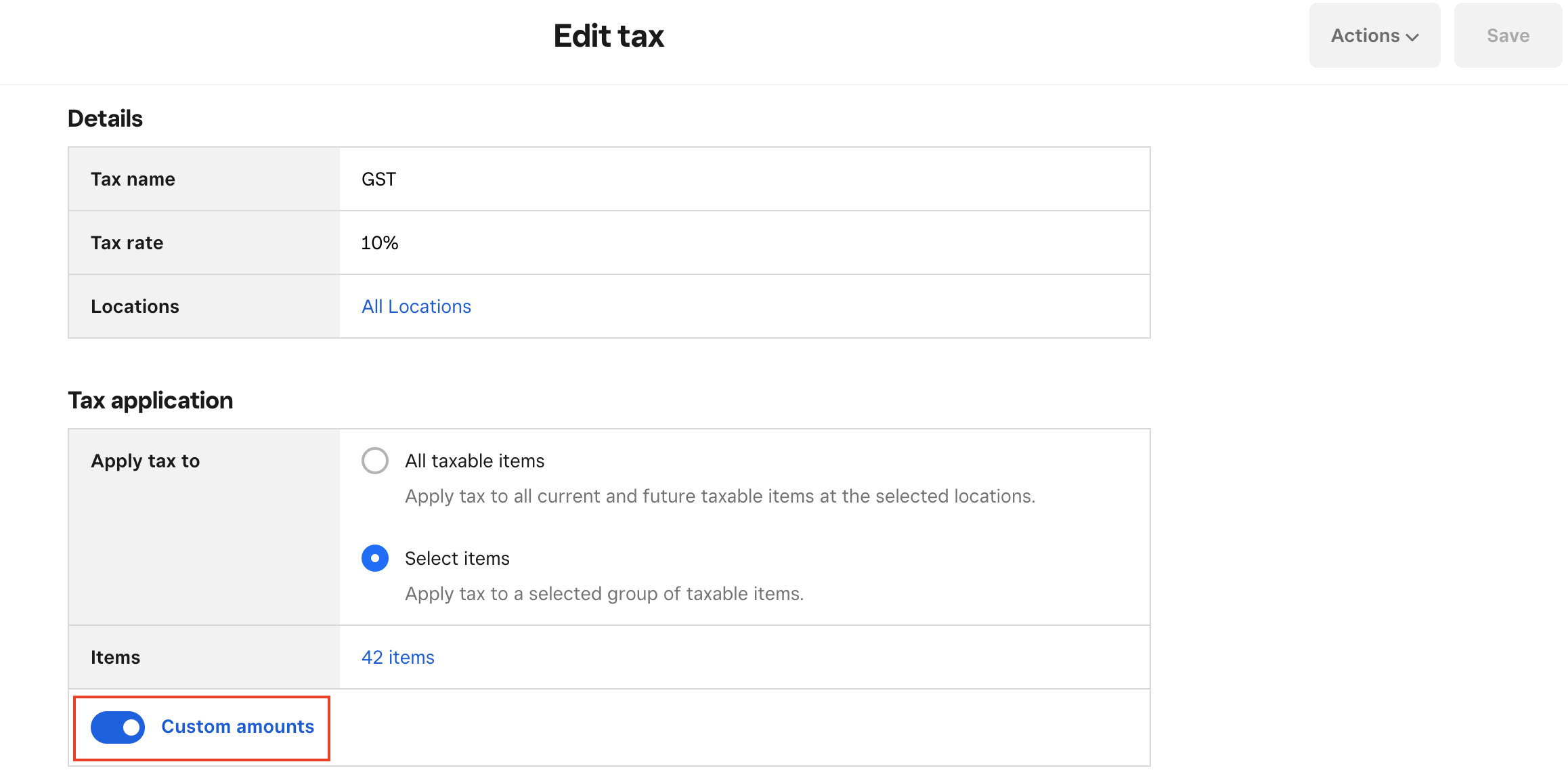Click the disabled Save button
Viewport: 1568px width, 783px height.
tap(1507, 35)
